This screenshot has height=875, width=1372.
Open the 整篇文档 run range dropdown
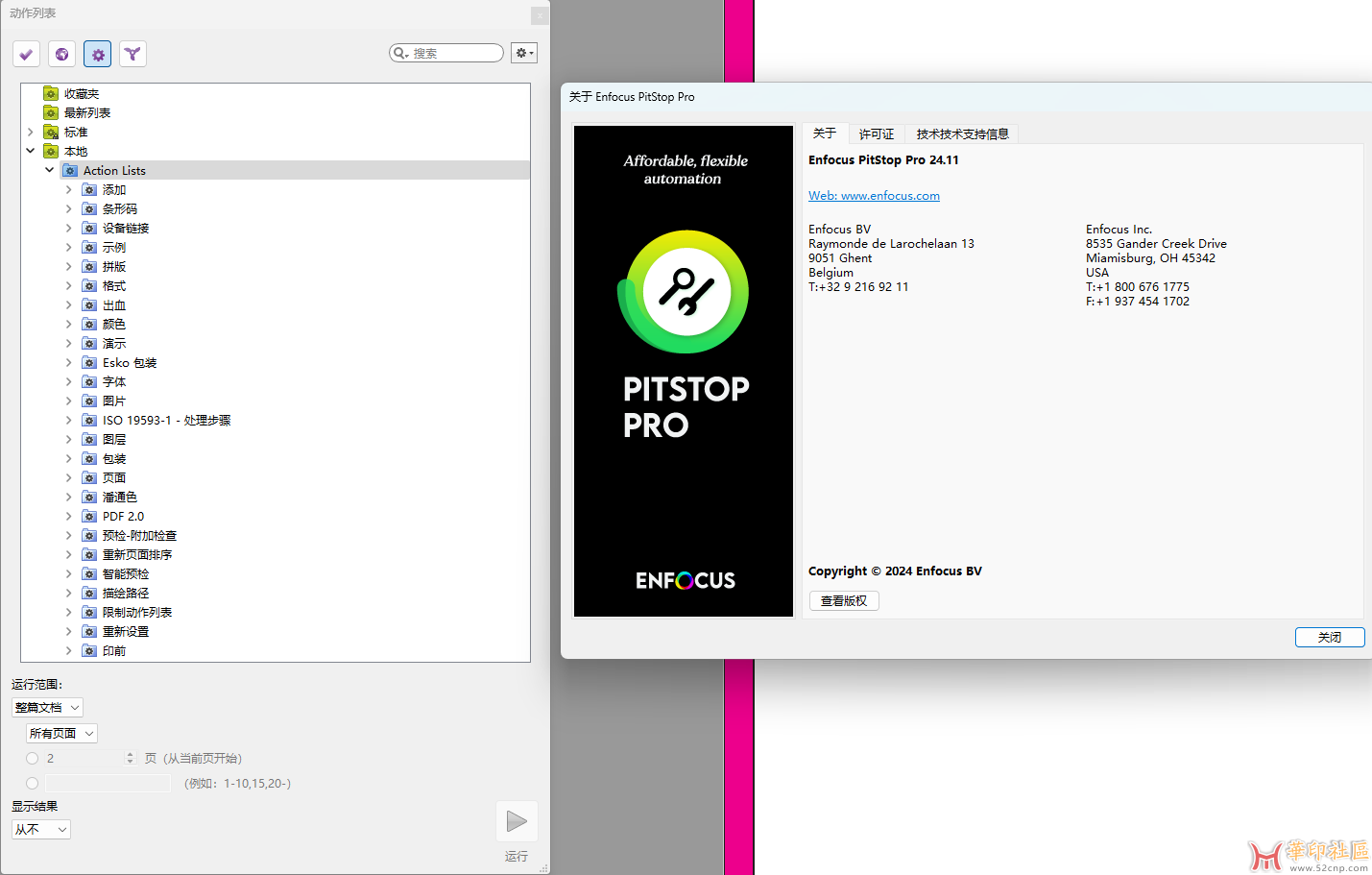click(x=47, y=707)
